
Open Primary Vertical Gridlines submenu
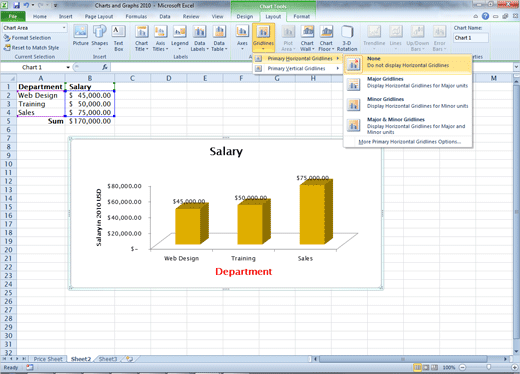point(297,69)
